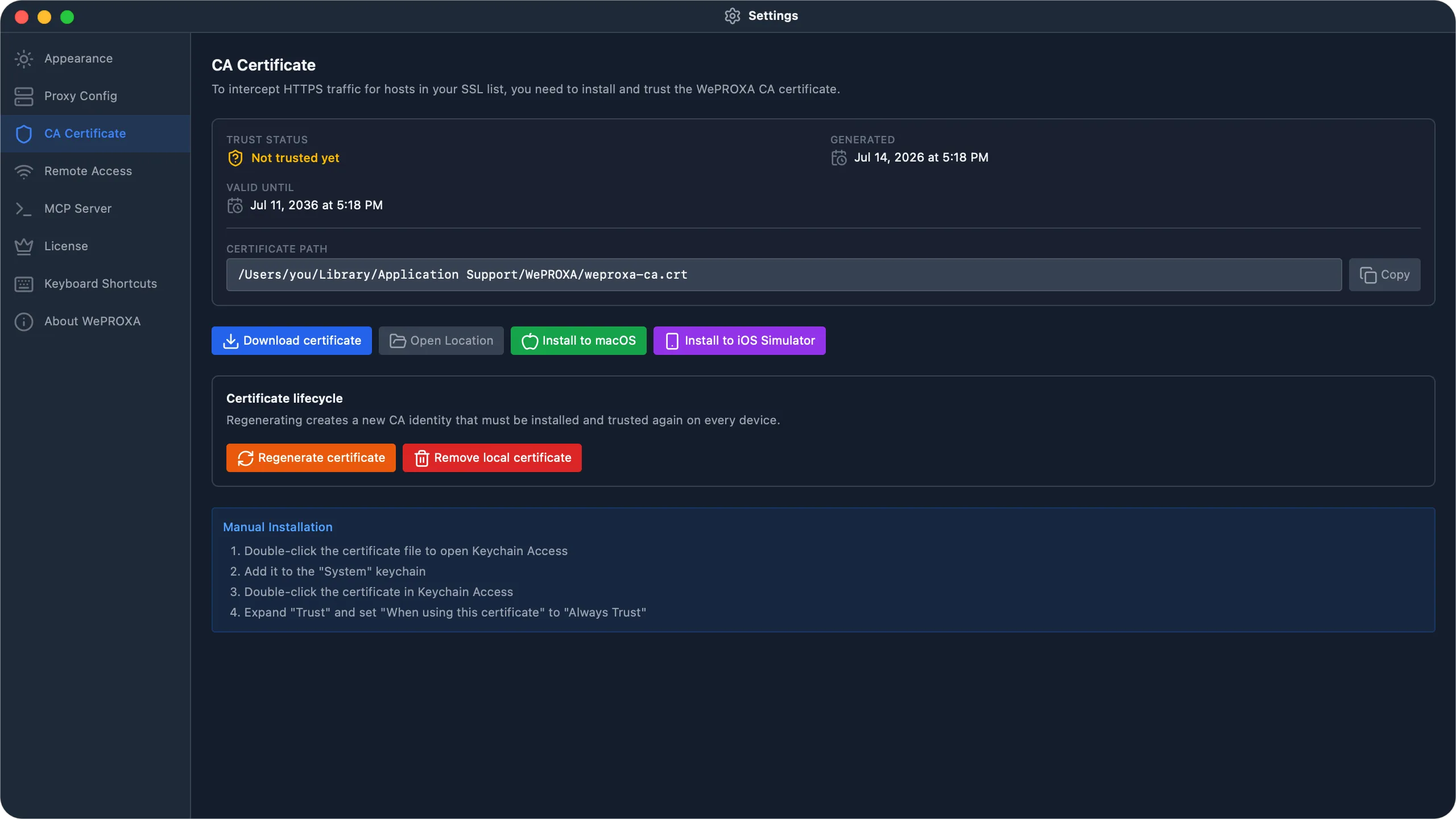The height and width of the screenshot is (819, 1456).
Task: Click the certificate path field
Action: point(784,275)
